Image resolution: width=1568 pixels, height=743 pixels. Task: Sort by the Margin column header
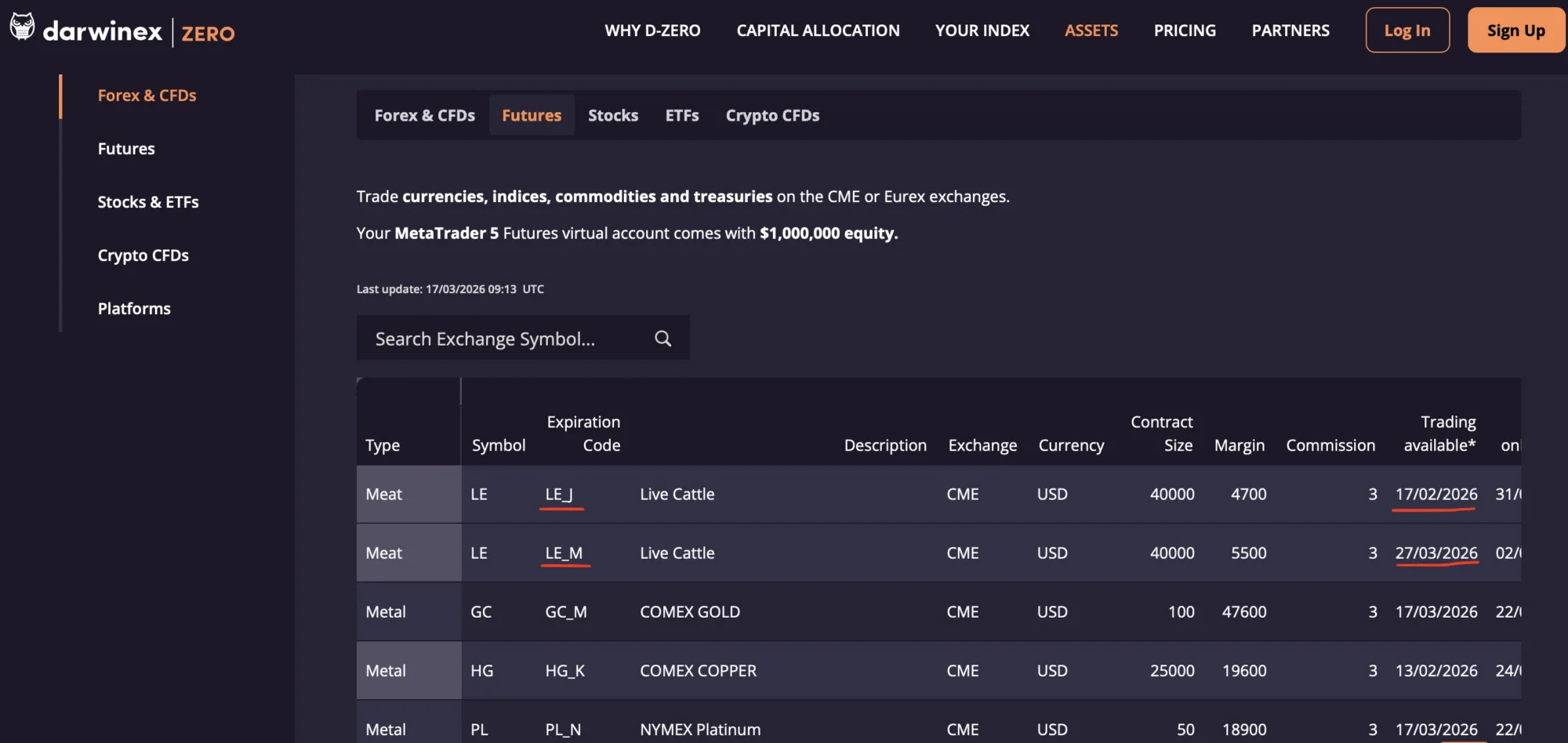(1239, 445)
